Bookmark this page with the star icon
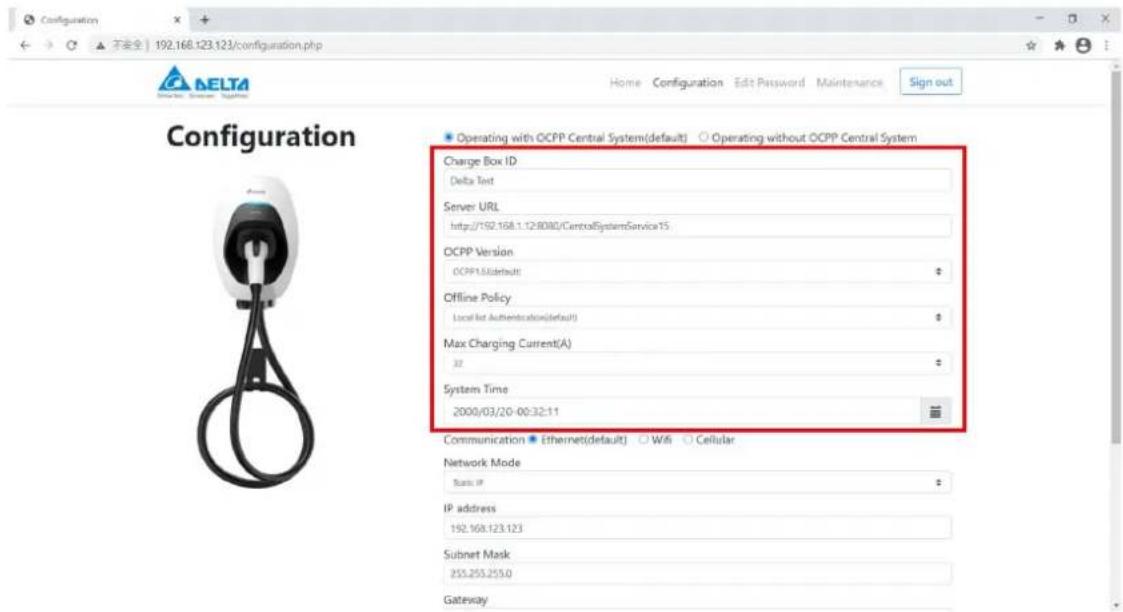 coord(1031,46)
